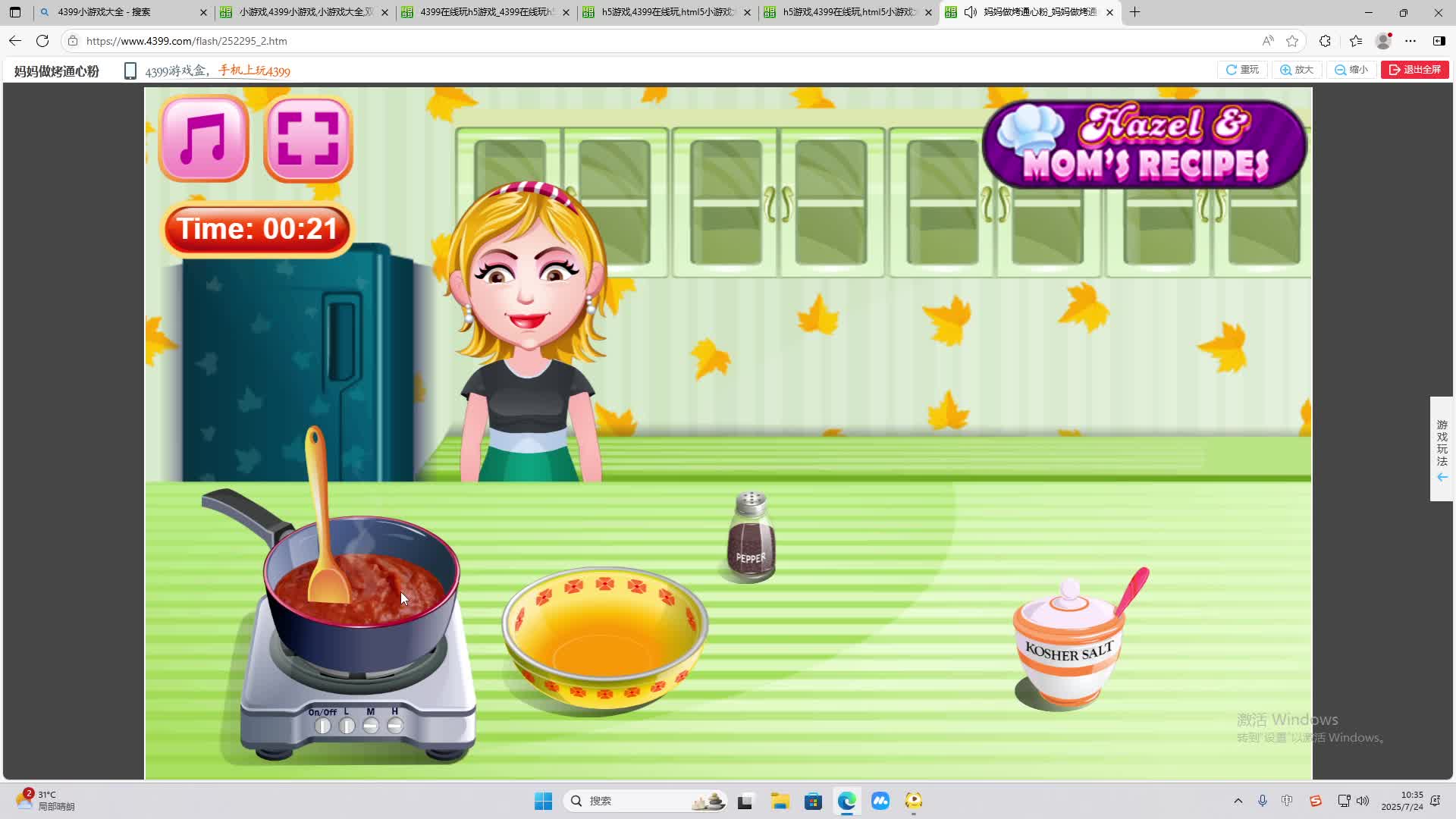Set stove heat to M knob
The height and width of the screenshot is (819, 1456).
coord(370,726)
